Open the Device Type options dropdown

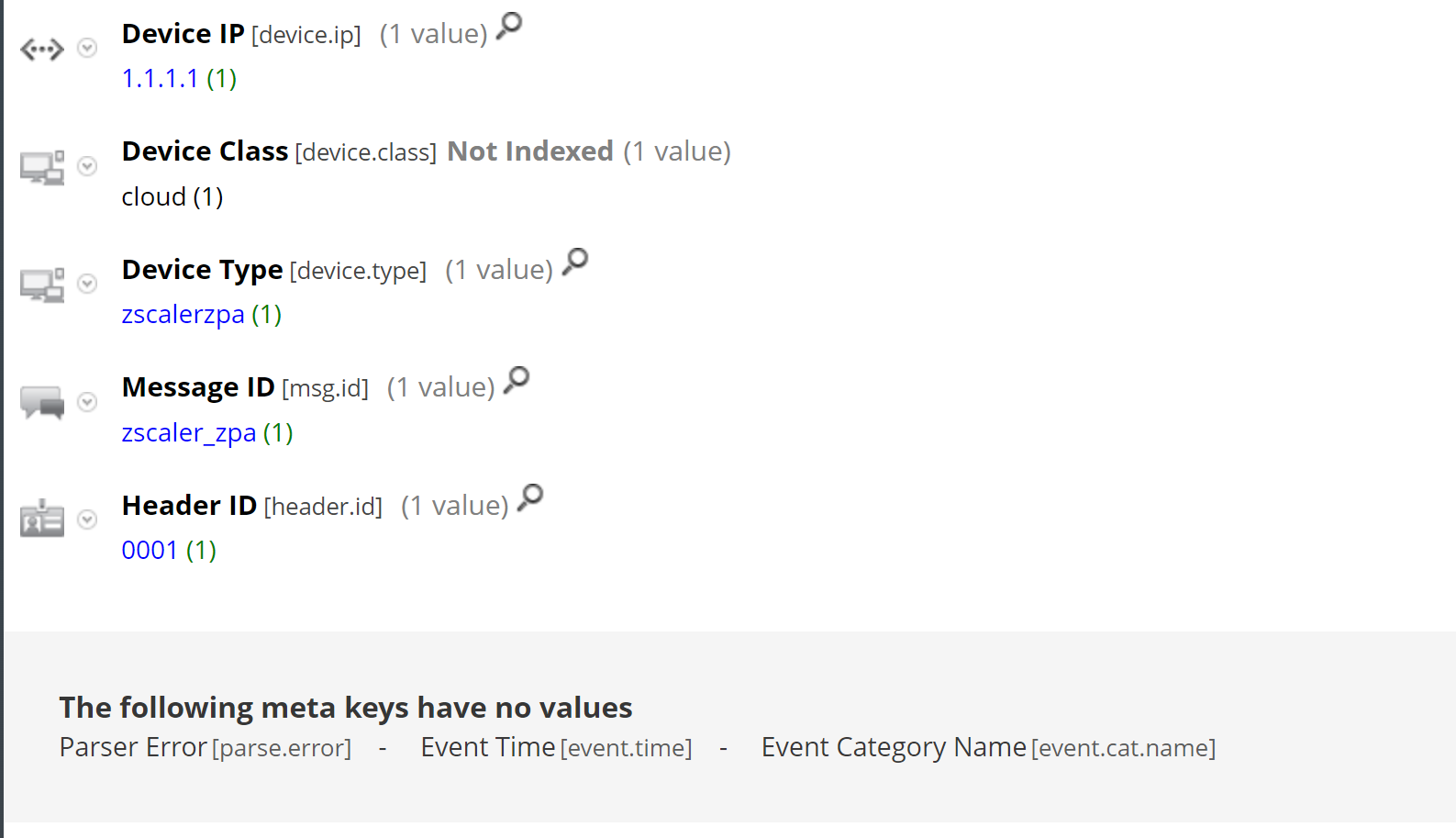point(87,284)
